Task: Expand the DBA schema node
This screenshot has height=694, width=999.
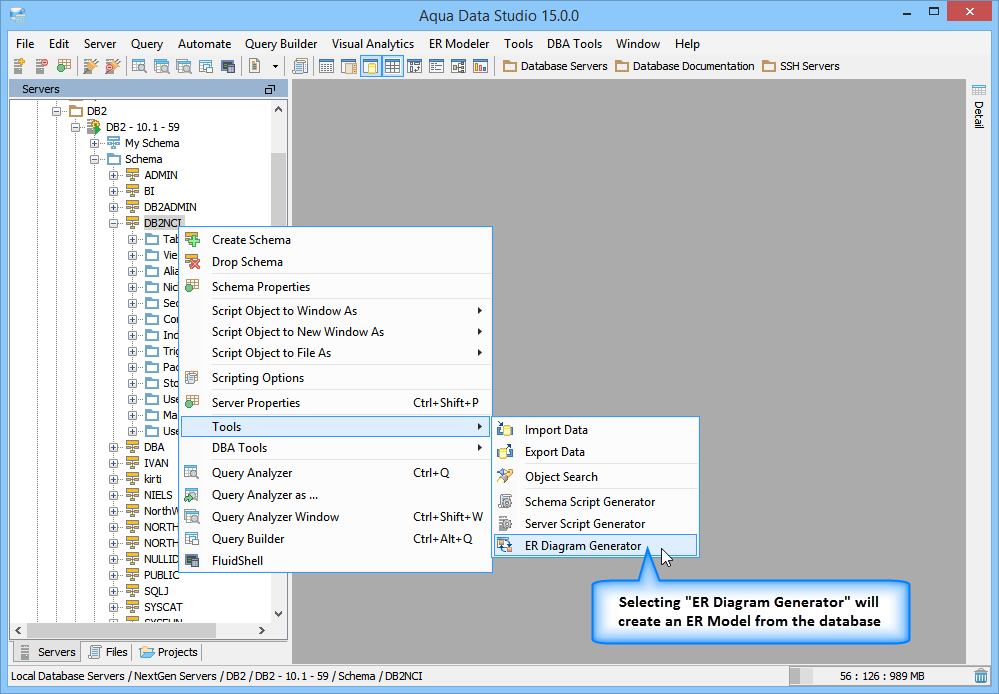Action: pos(113,447)
